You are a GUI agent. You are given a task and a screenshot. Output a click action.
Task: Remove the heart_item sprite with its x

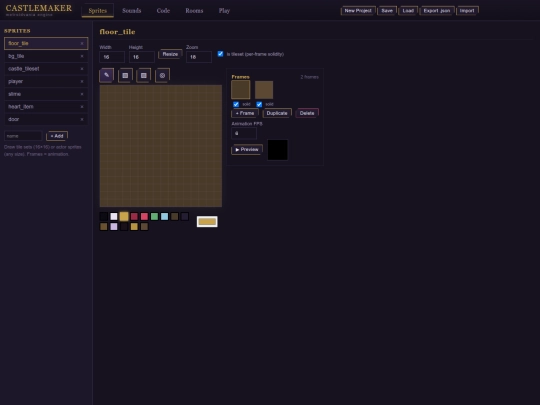(82, 107)
